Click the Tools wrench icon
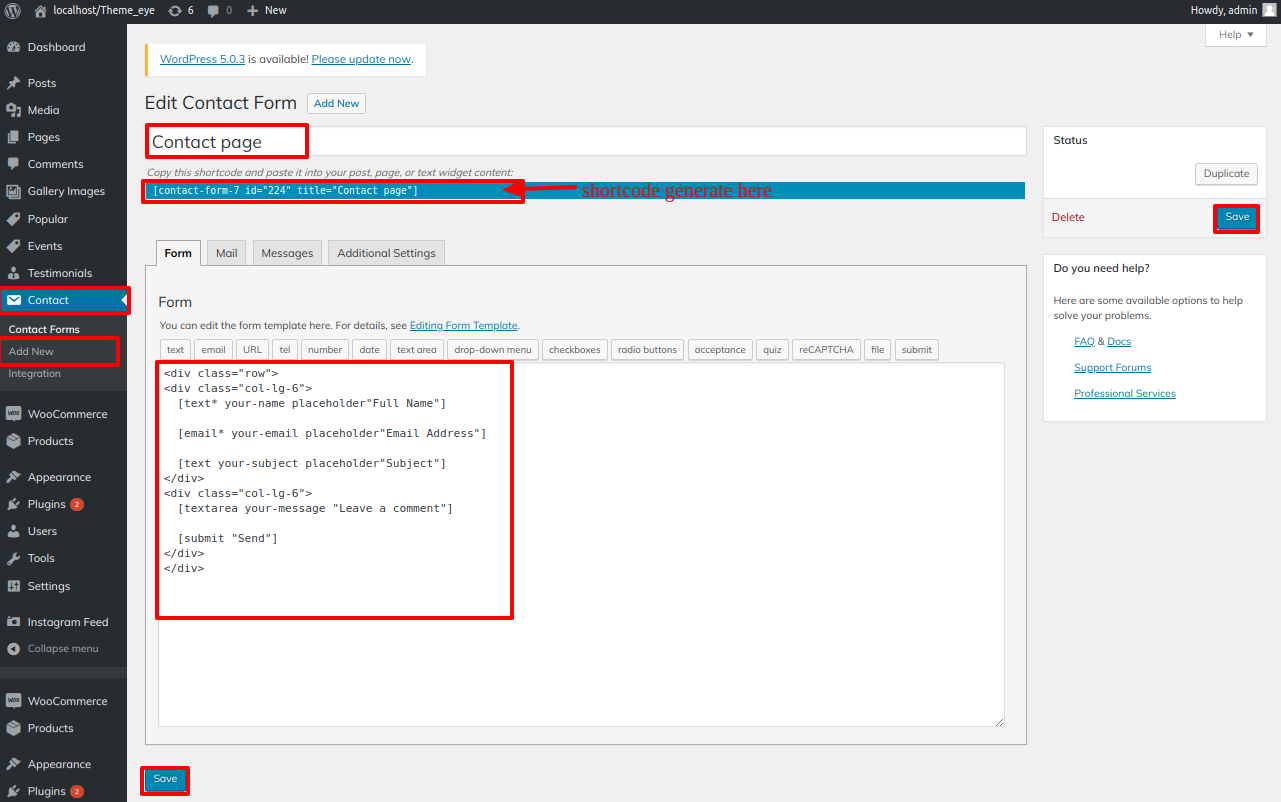 (13, 558)
